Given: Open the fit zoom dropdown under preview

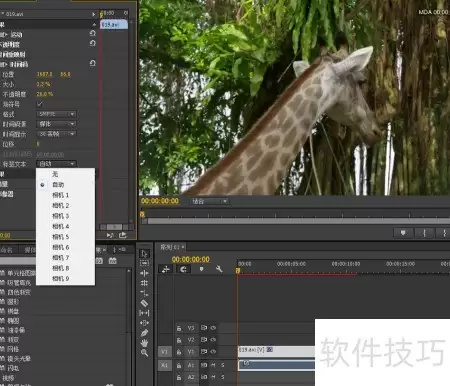Looking at the screenshot, I should (x=210, y=201).
